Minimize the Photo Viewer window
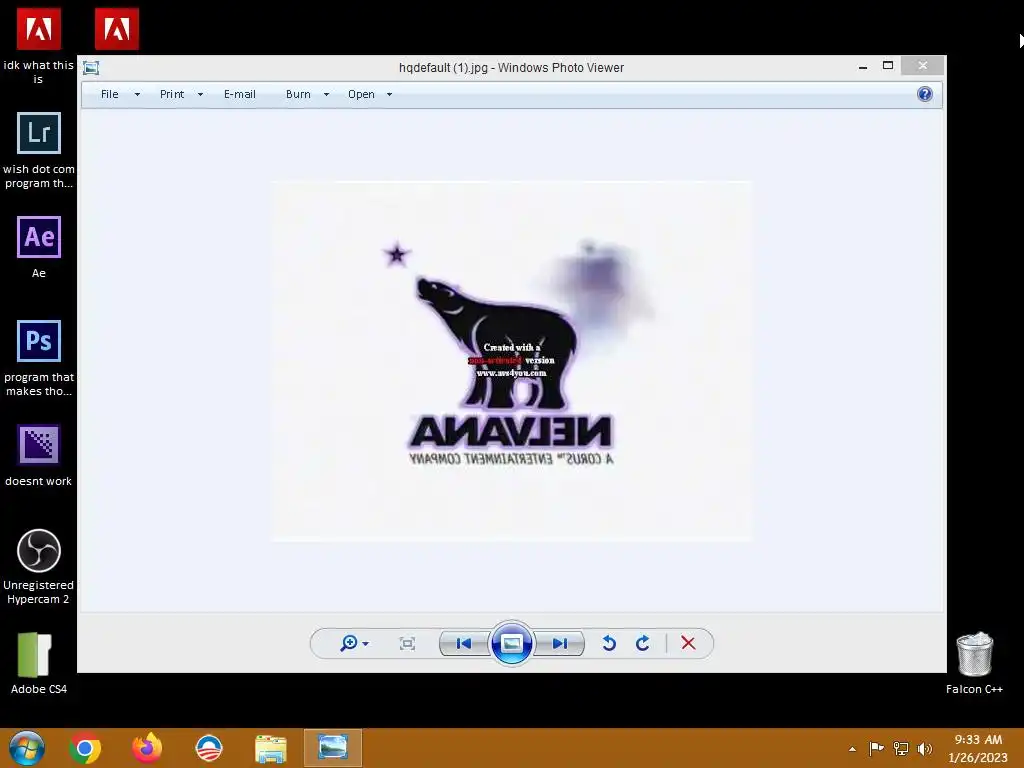 point(863,66)
